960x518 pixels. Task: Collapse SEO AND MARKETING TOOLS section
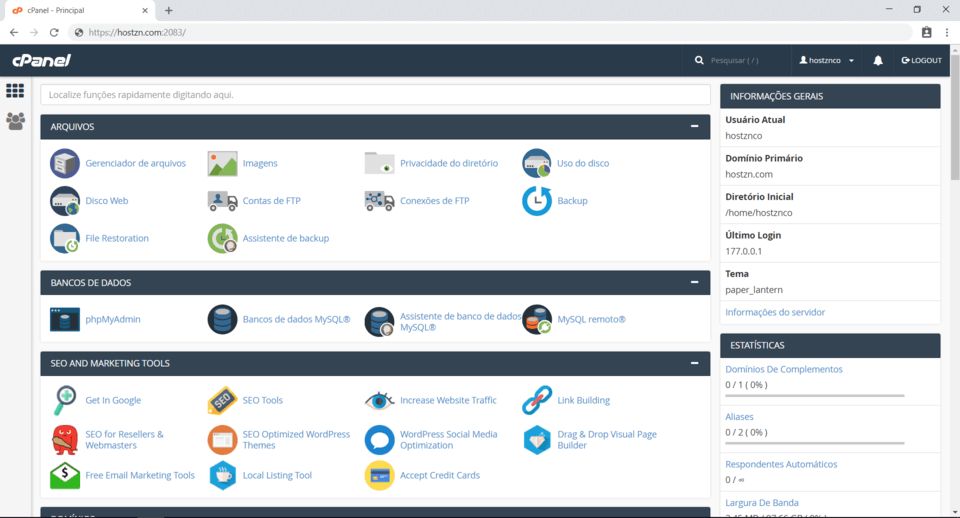click(694, 363)
